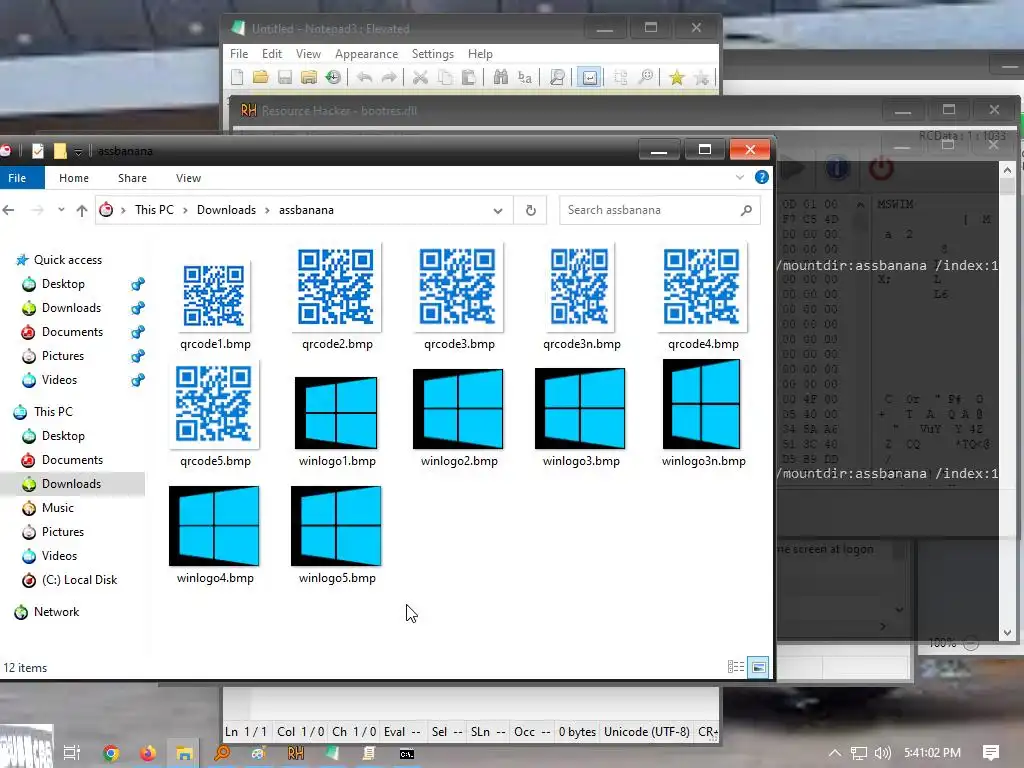
Task: Click the Search assbanana field
Action: (x=660, y=210)
